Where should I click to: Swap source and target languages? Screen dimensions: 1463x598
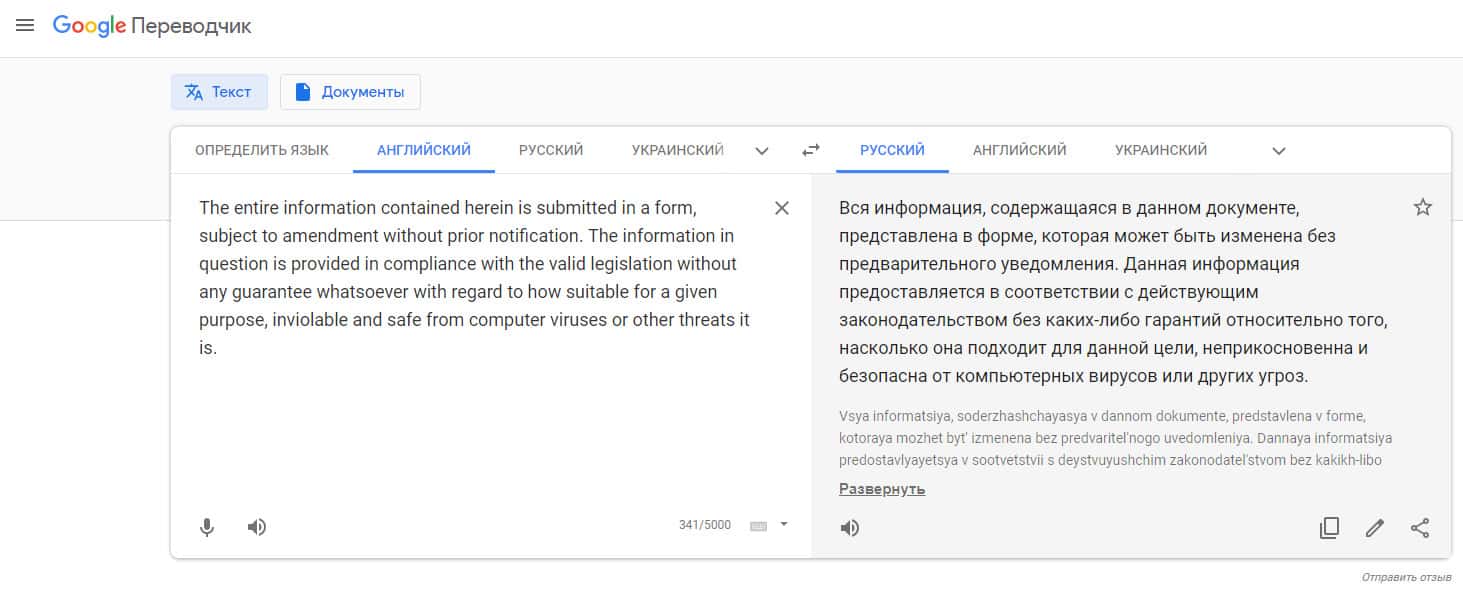[811, 150]
